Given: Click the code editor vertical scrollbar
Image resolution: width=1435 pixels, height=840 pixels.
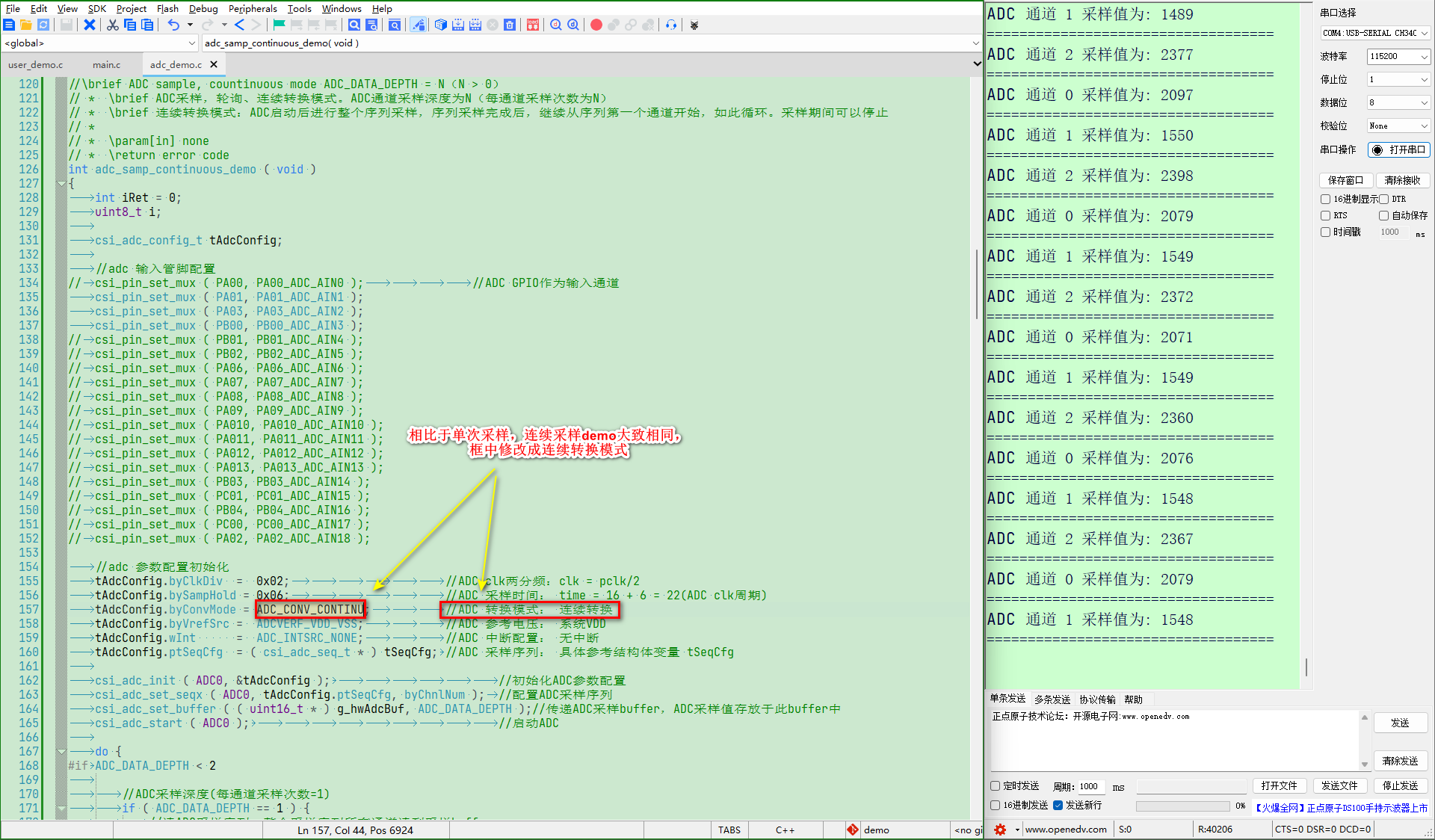Looking at the screenshot, I should (x=977, y=284).
